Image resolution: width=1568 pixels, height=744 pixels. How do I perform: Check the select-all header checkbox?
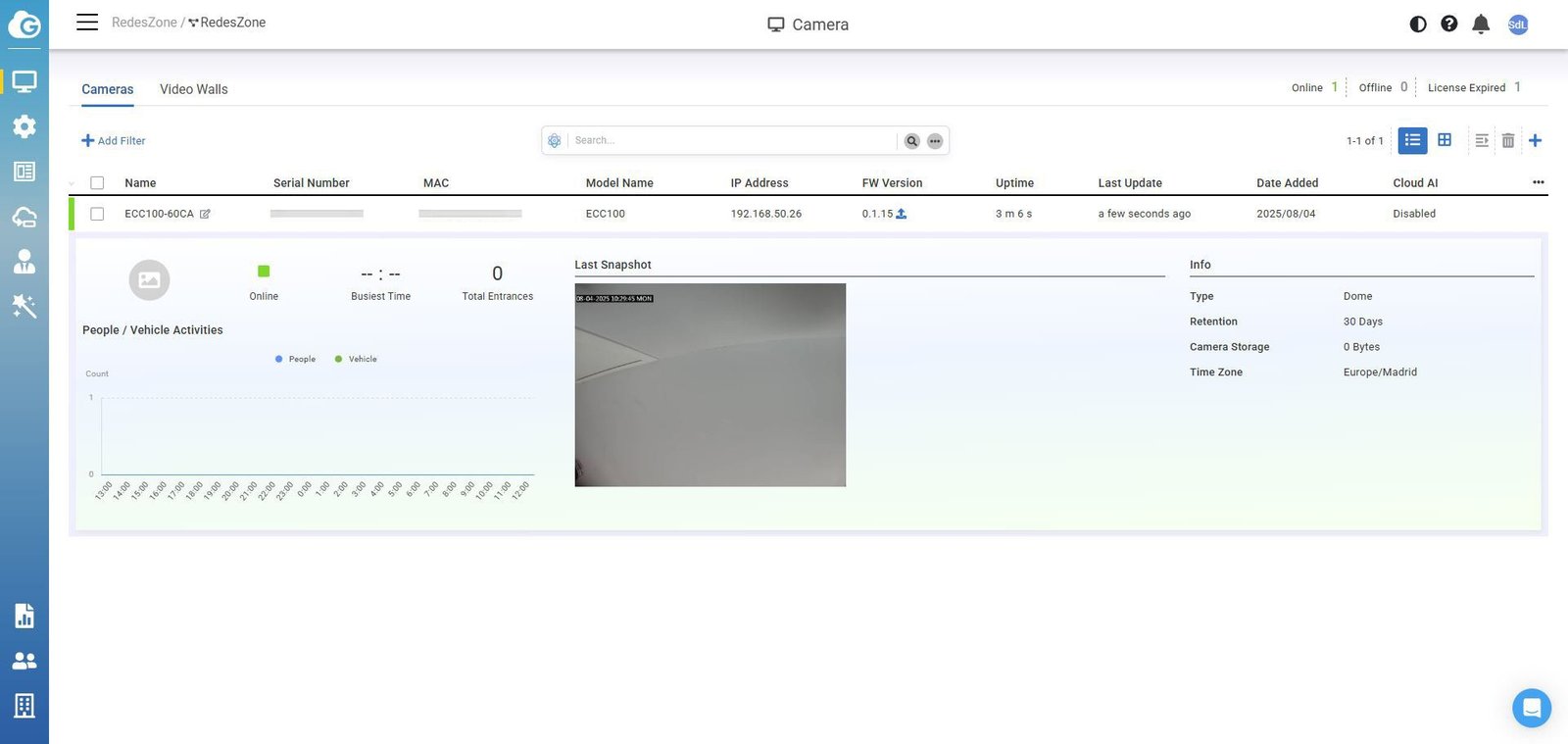click(97, 182)
